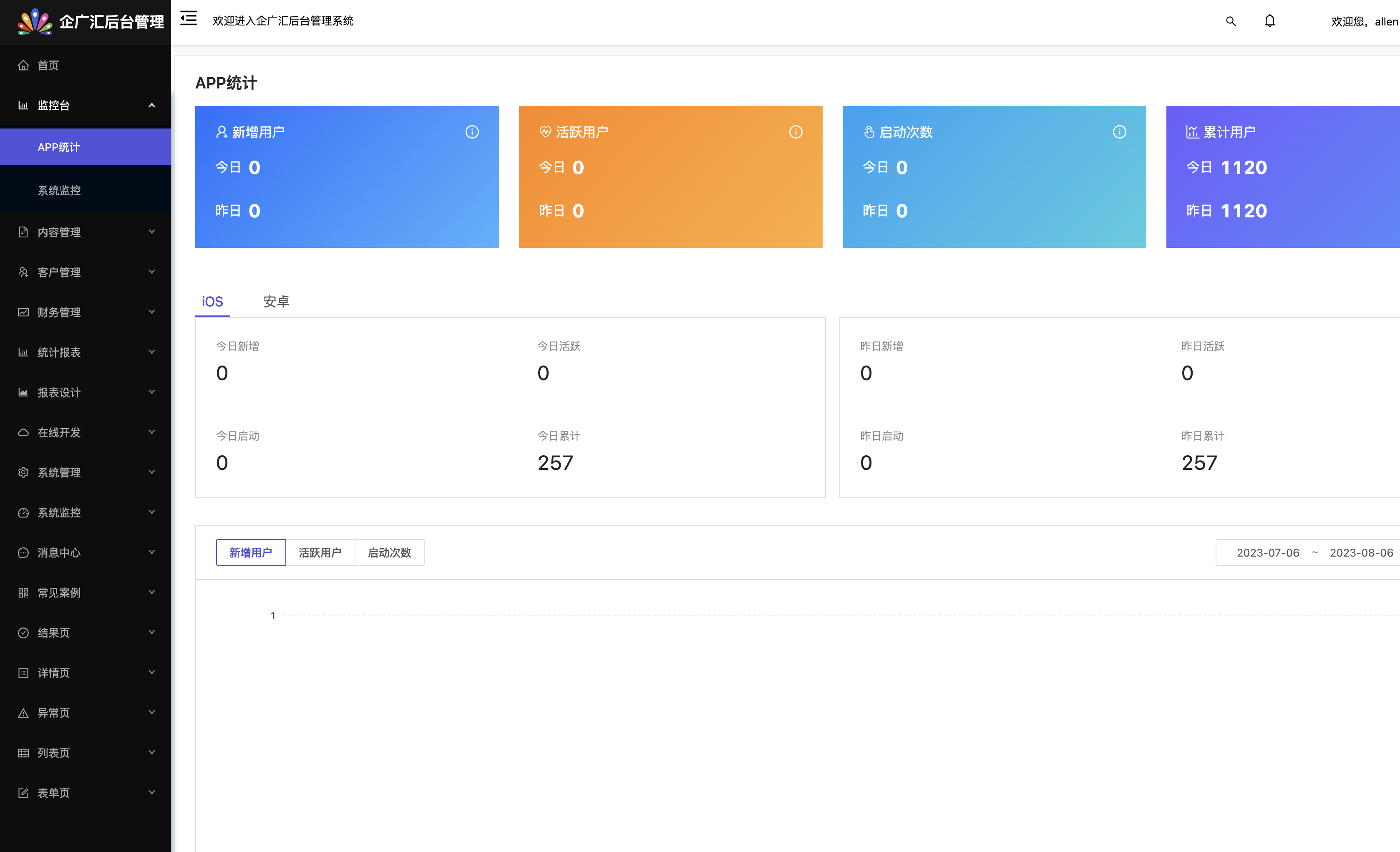
Task: Click the bar chart icon beside 统计报表
Action: (23, 353)
